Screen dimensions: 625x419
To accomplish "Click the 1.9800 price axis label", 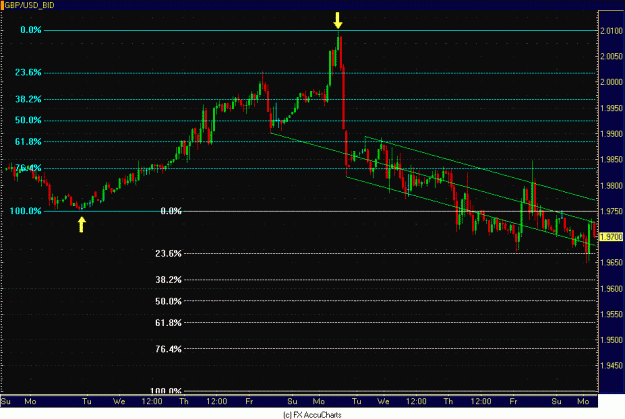I will point(611,186).
